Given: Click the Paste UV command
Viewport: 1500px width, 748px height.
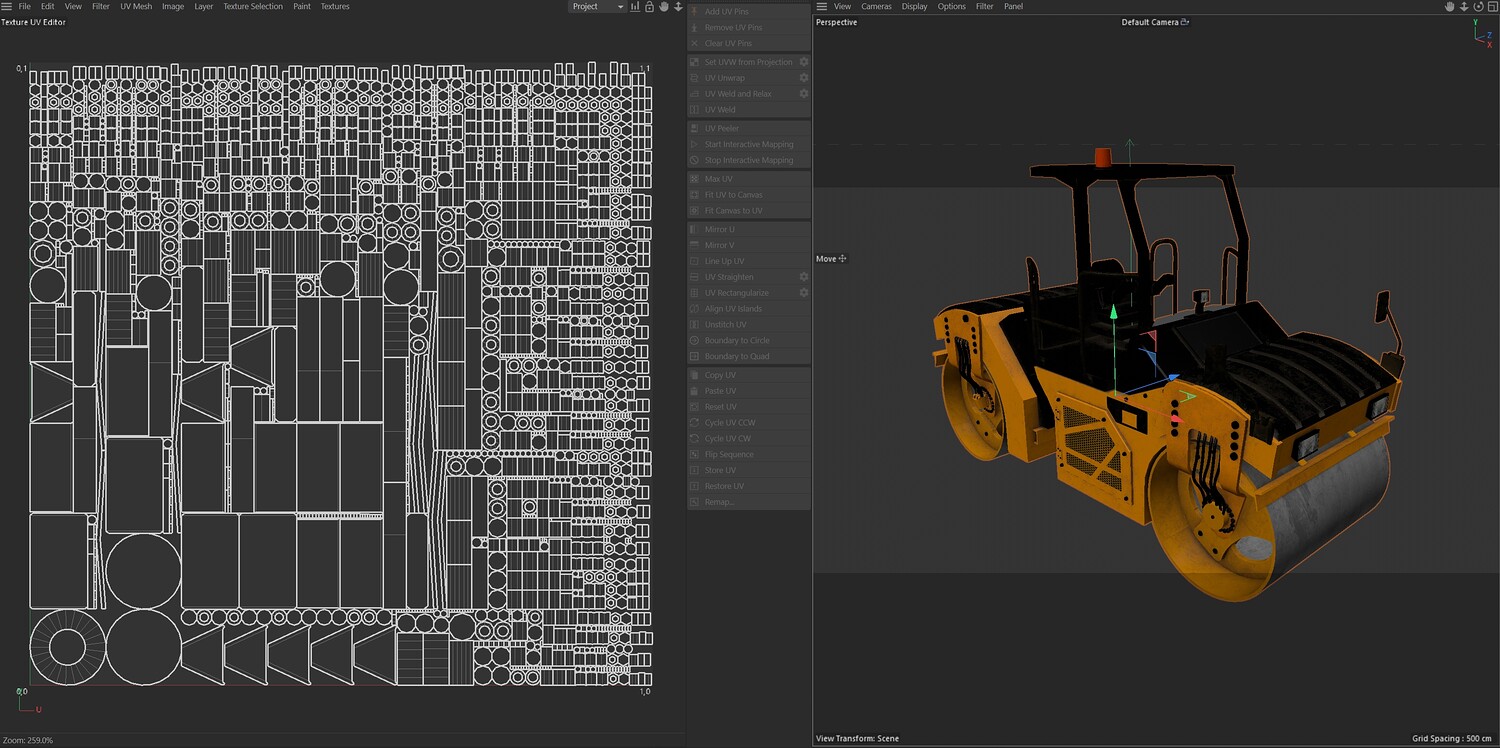Looking at the screenshot, I should coord(749,391).
